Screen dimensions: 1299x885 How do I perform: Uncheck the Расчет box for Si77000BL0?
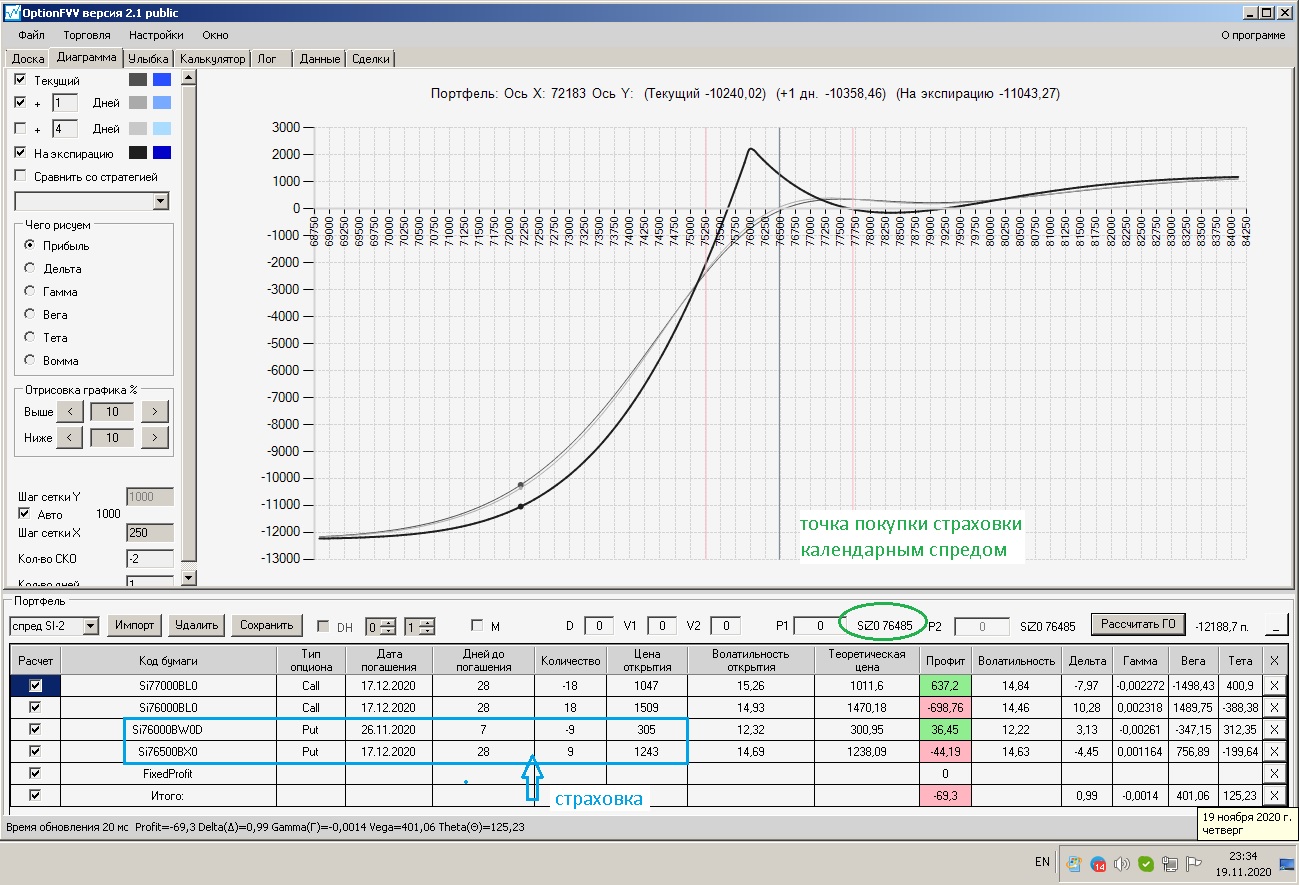pos(36,686)
